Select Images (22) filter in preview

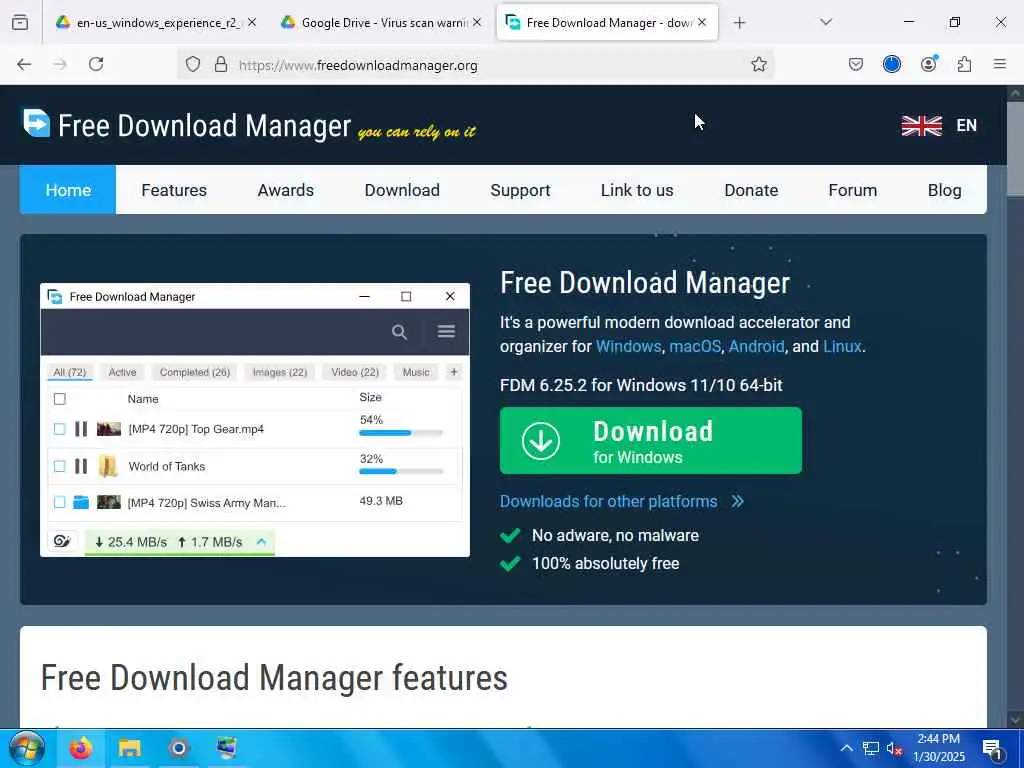[280, 372]
